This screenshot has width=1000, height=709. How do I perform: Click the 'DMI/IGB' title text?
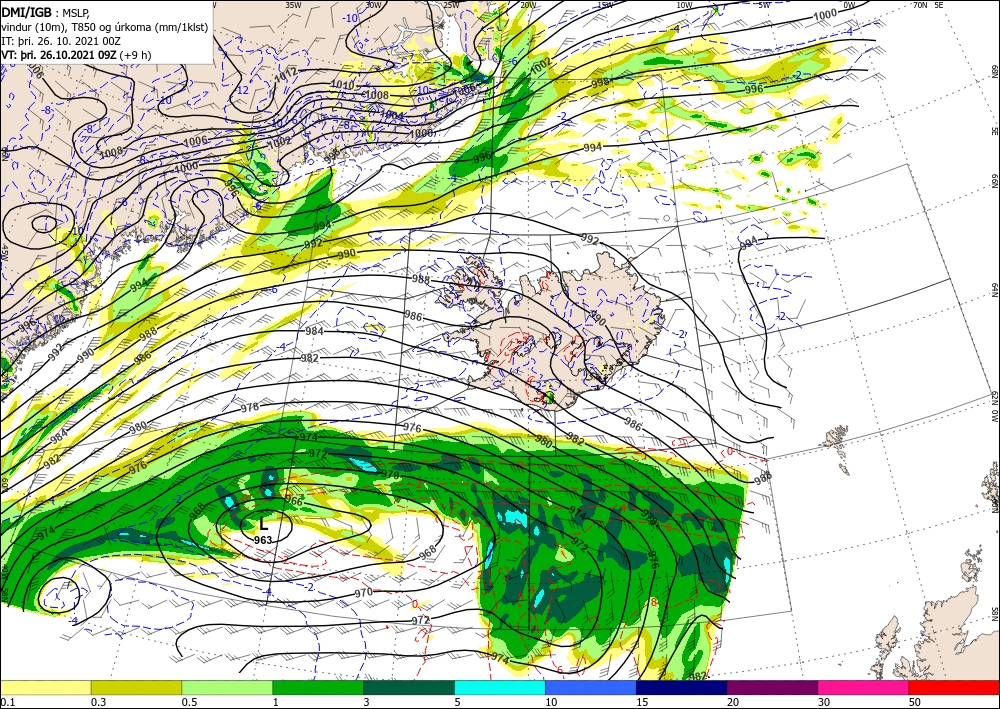coord(27,12)
